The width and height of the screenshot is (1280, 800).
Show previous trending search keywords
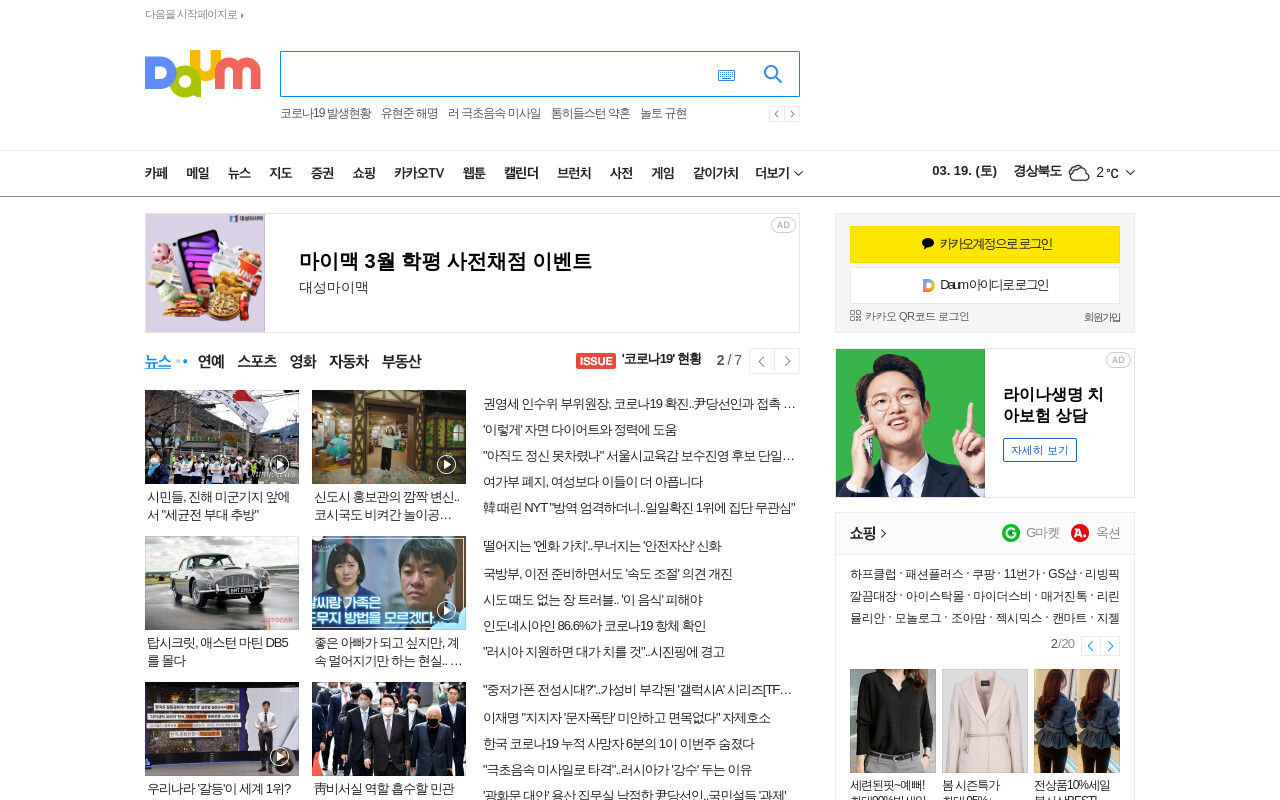point(776,114)
